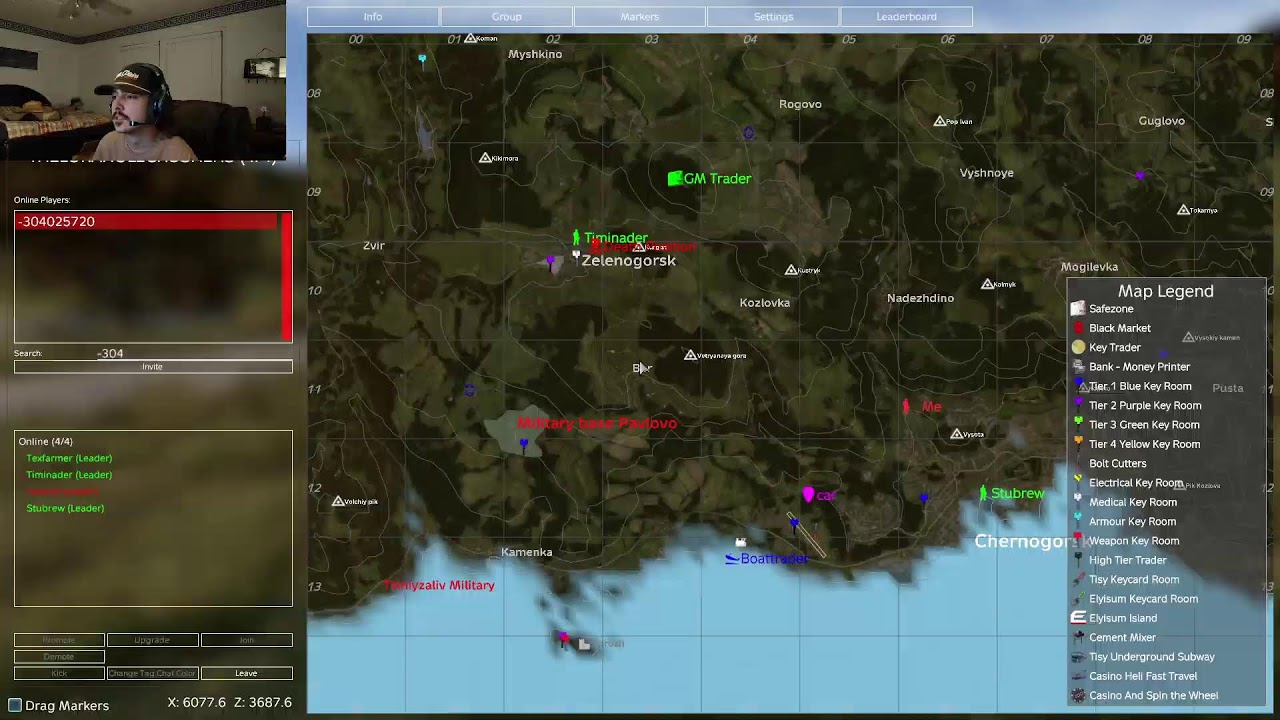The width and height of the screenshot is (1280, 720).
Task: Click the Promote button
Action: 59,640
